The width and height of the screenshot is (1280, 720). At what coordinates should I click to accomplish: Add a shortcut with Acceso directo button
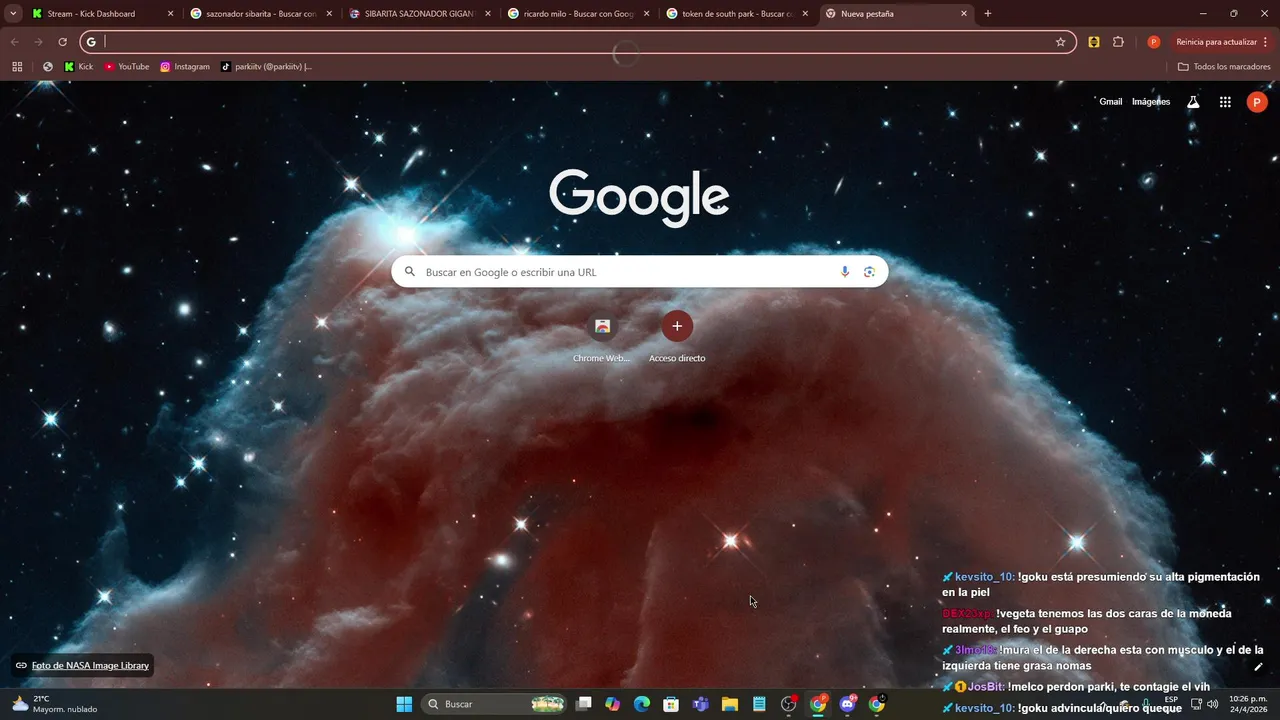coord(677,337)
